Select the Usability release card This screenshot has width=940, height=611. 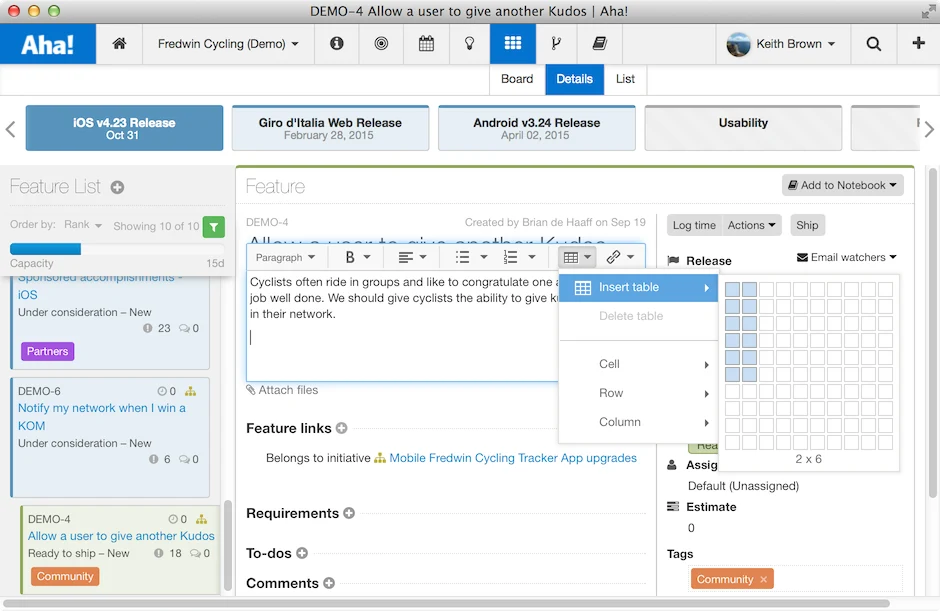tap(743, 128)
